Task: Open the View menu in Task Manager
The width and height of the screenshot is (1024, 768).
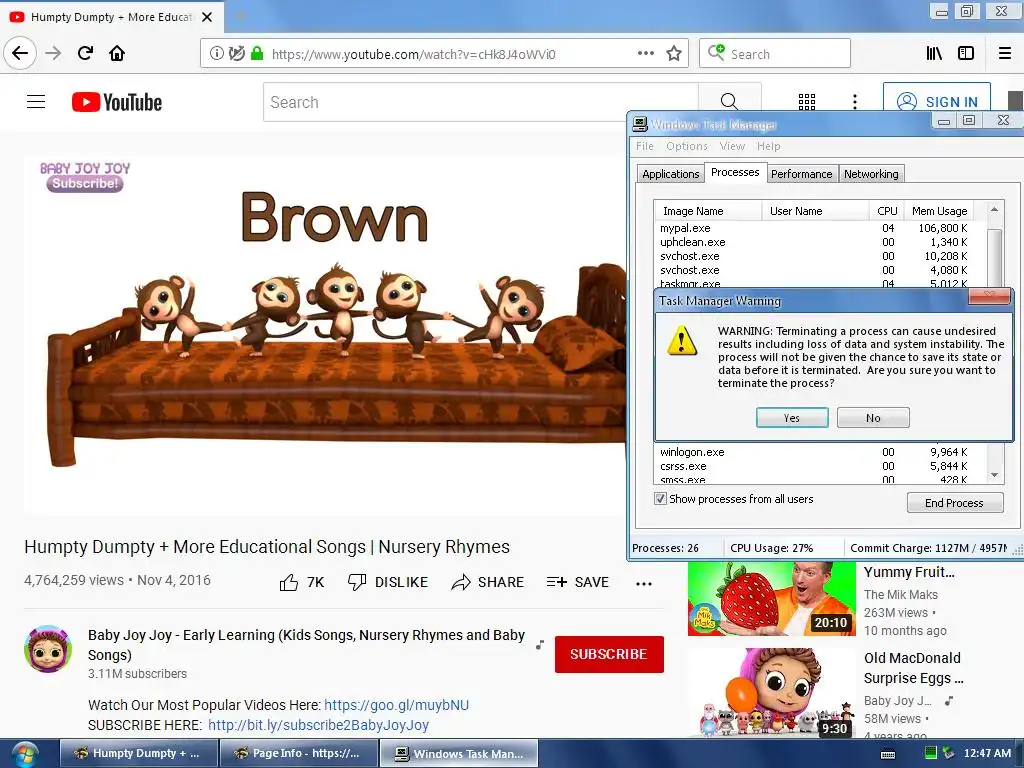Action: 732,146
